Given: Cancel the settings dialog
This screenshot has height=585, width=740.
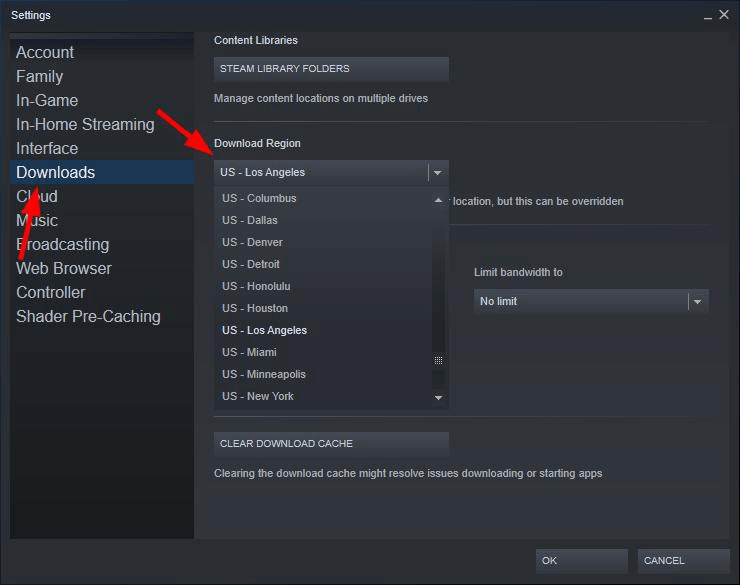Looking at the screenshot, I should (x=683, y=561).
